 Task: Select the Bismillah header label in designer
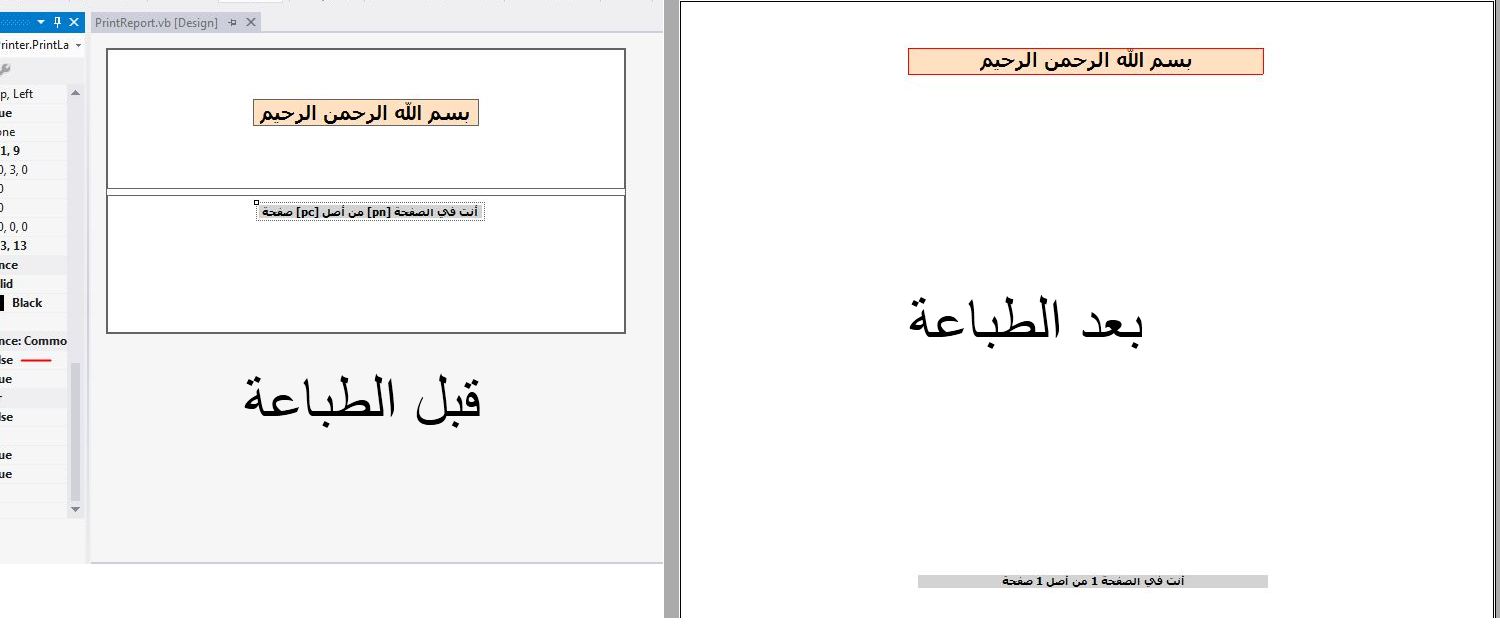point(366,113)
